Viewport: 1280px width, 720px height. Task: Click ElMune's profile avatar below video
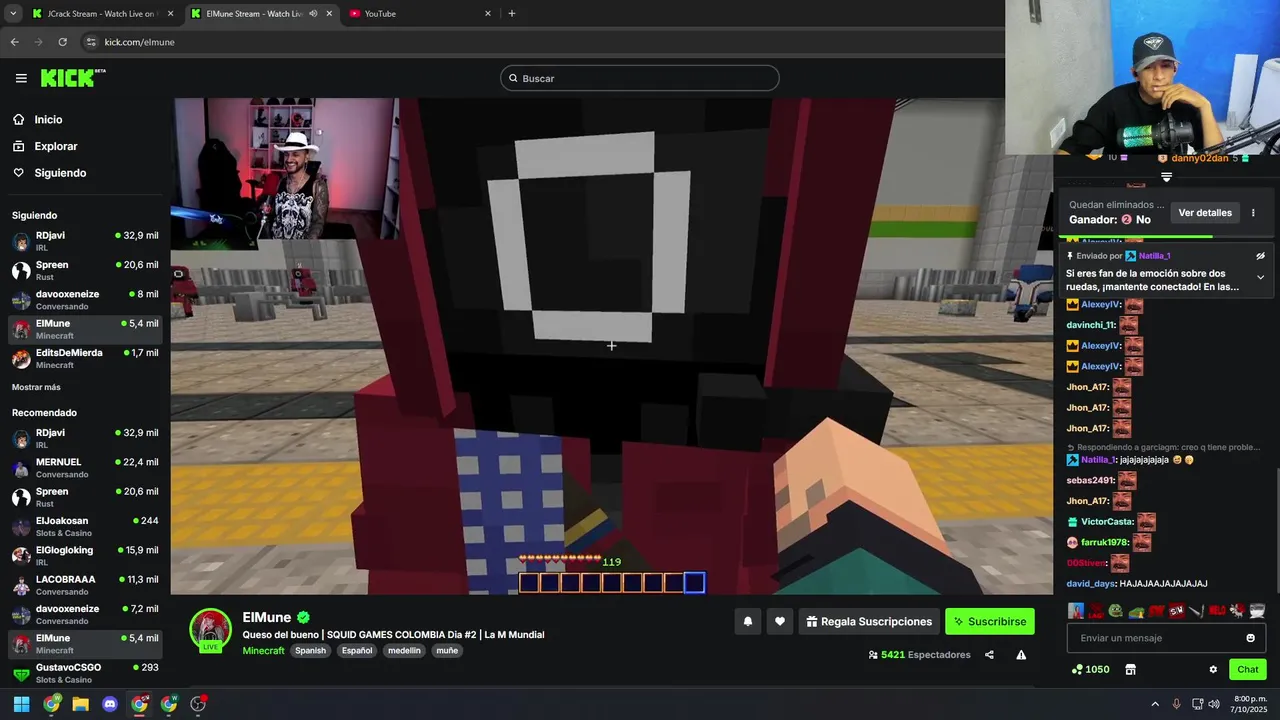(x=211, y=630)
